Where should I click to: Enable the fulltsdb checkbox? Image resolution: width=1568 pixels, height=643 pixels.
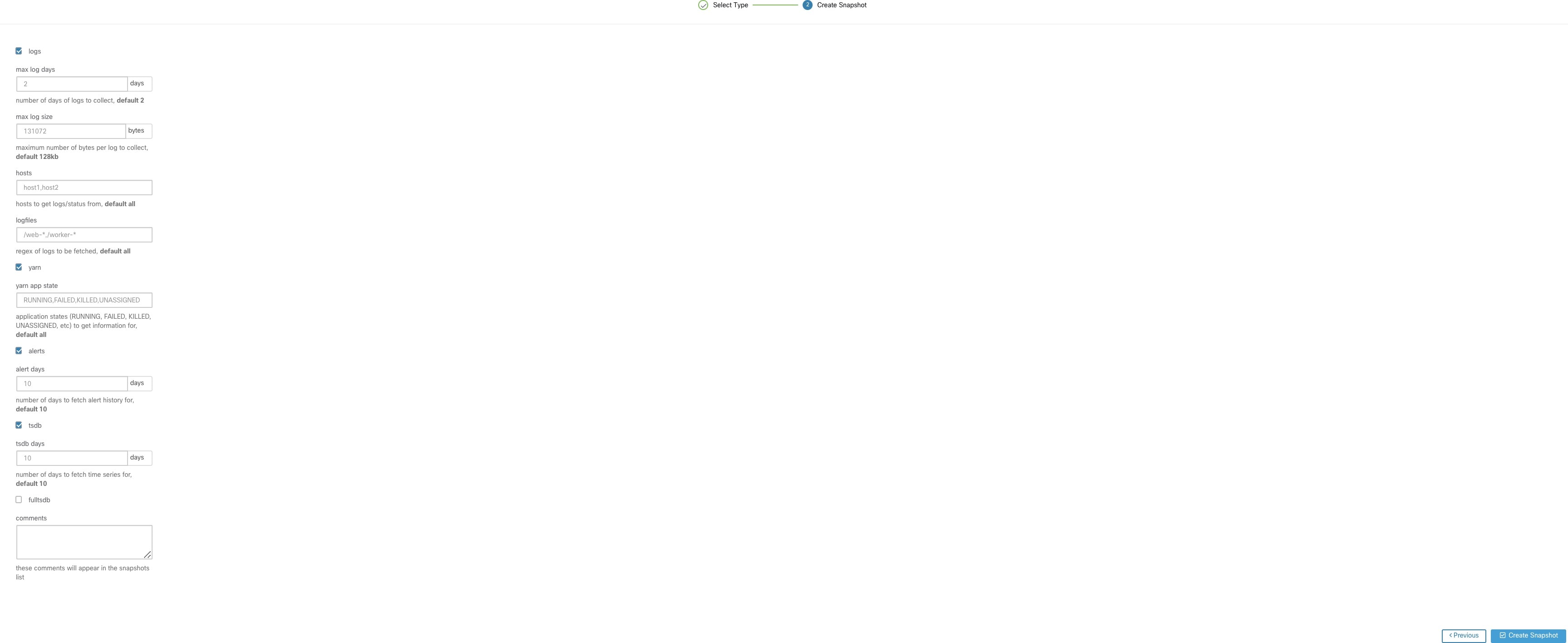click(19, 500)
